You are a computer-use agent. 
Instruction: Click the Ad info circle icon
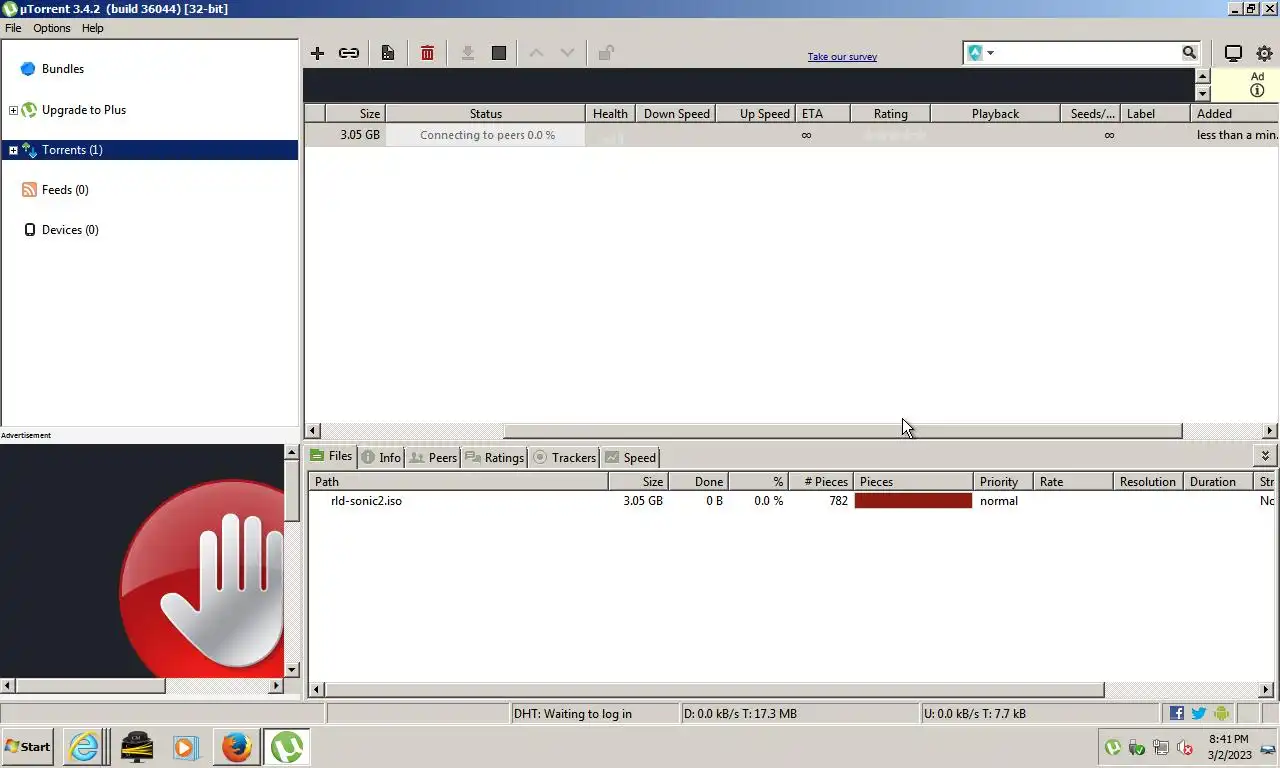point(1257,91)
